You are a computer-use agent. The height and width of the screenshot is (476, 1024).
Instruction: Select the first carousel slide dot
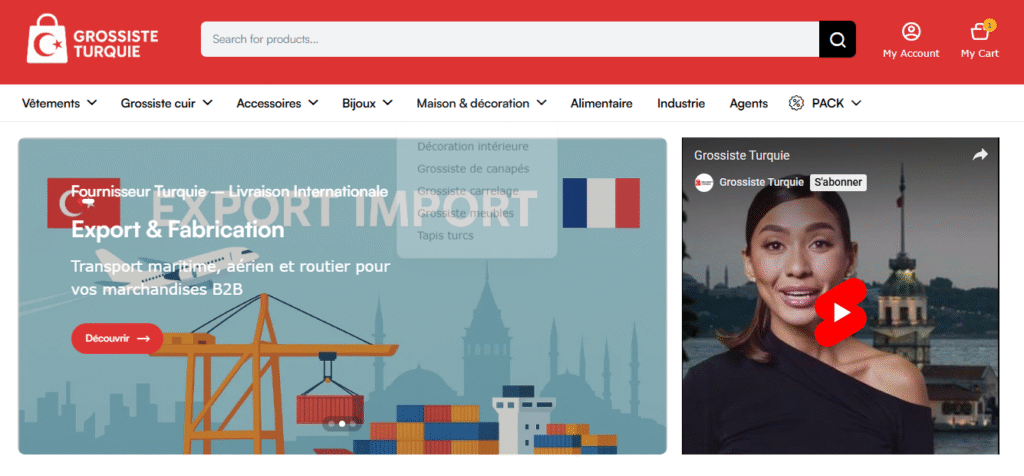click(x=331, y=424)
